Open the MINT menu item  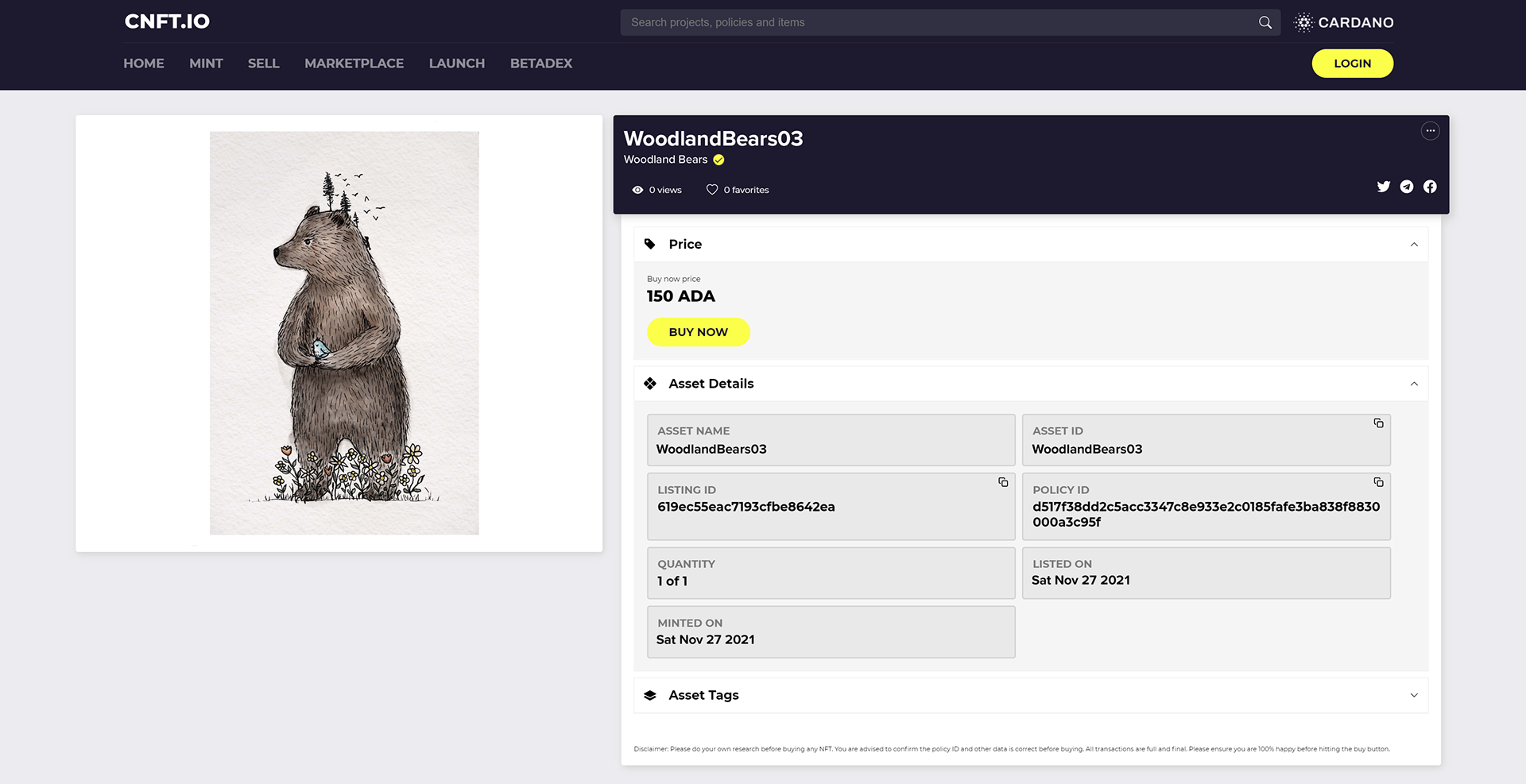(206, 64)
